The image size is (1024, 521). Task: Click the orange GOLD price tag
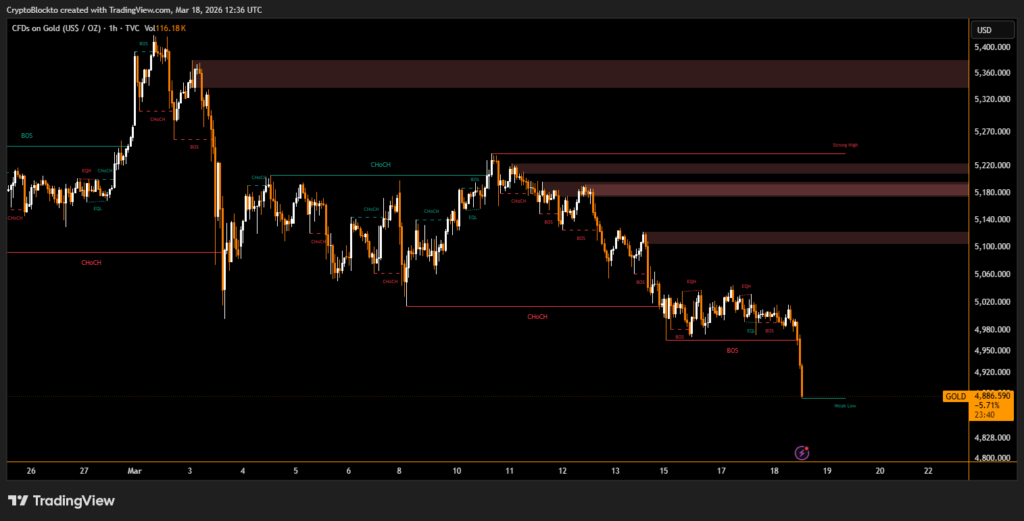coord(956,397)
